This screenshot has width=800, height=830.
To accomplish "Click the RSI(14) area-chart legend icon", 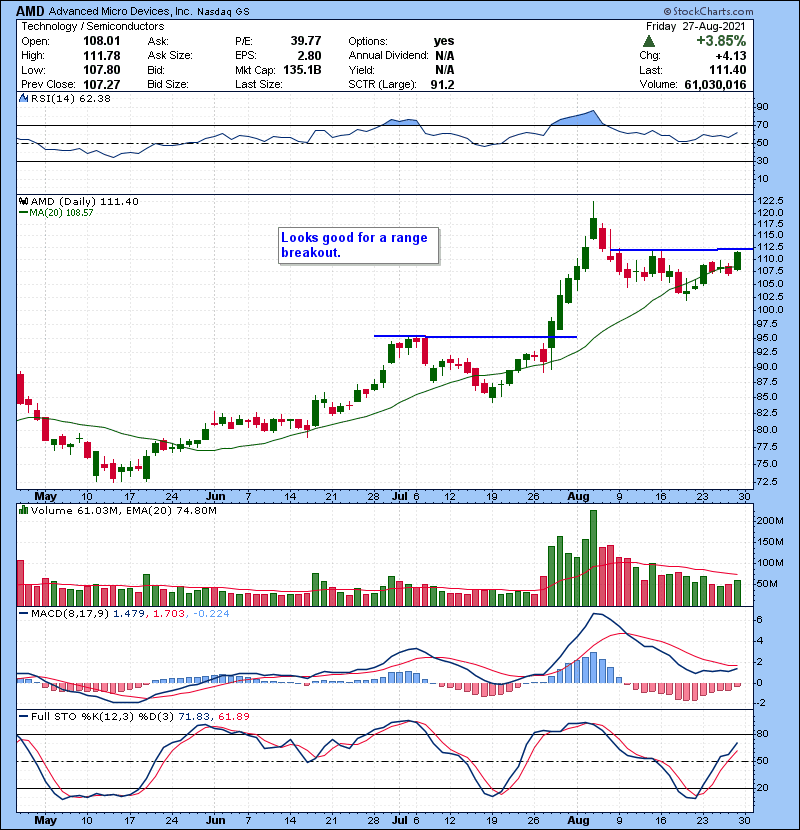I will 23,98.
